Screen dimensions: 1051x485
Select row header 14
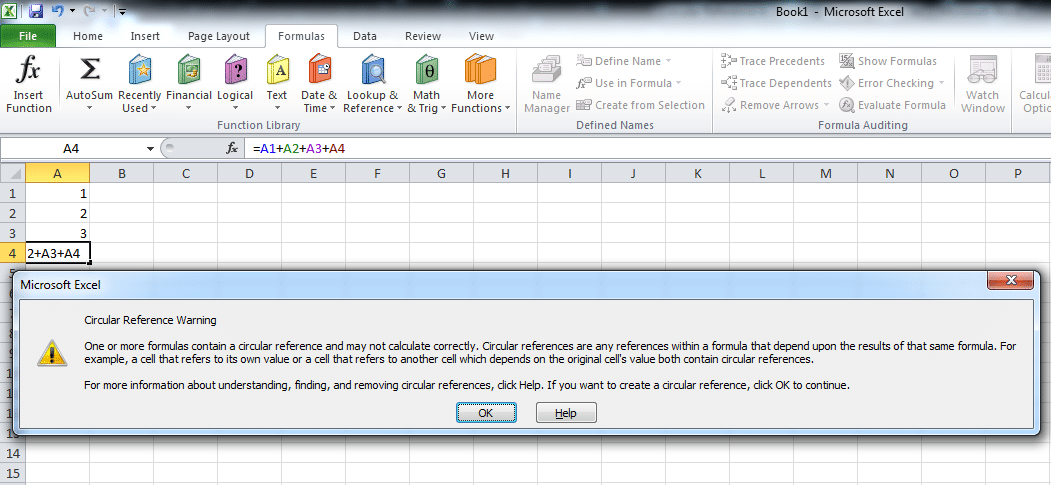point(13,454)
